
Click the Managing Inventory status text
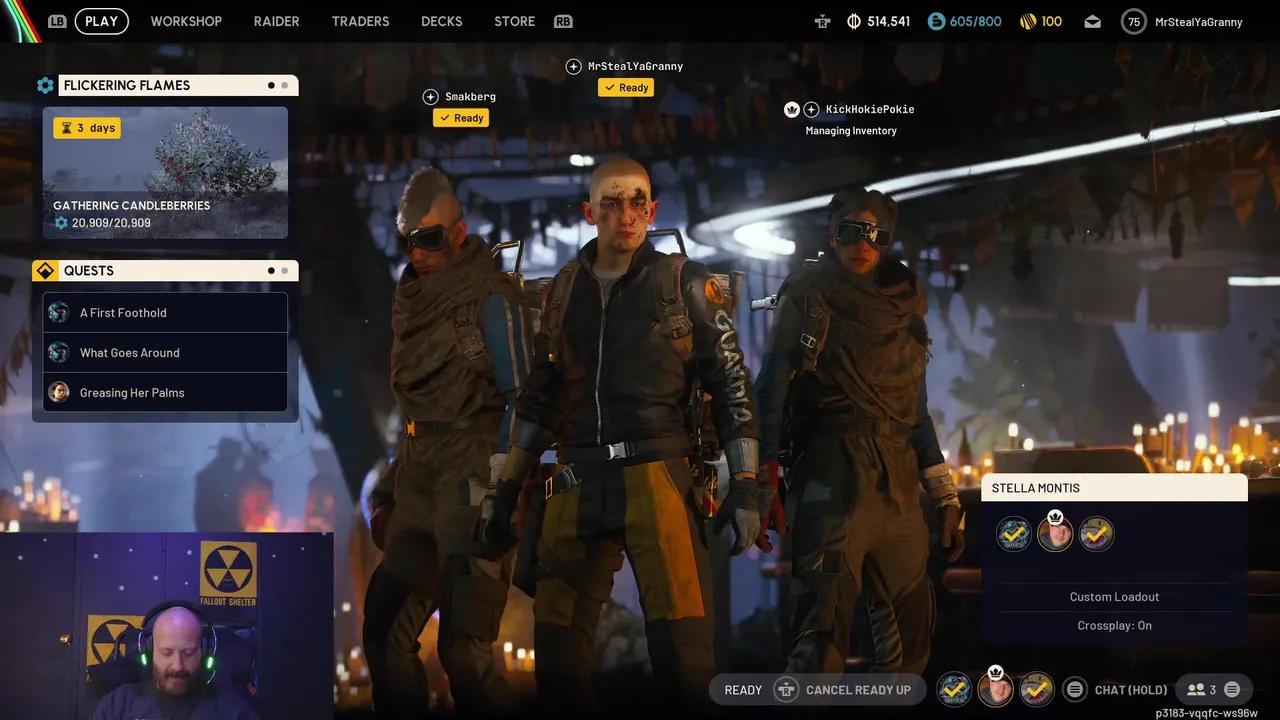click(851, 131)
